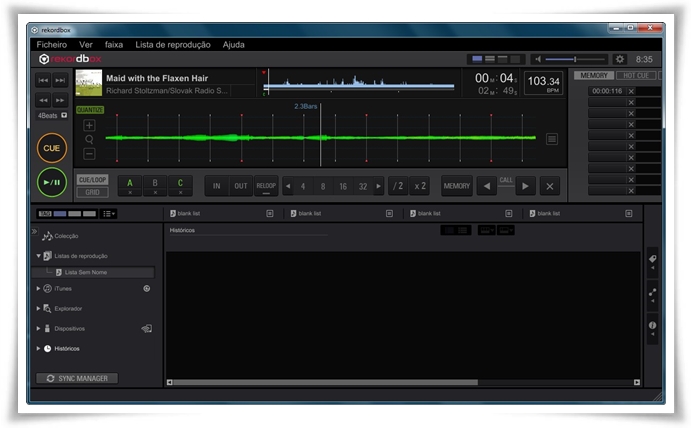Mute volume via speaker icon
The image size is (691, 428).
538,59
